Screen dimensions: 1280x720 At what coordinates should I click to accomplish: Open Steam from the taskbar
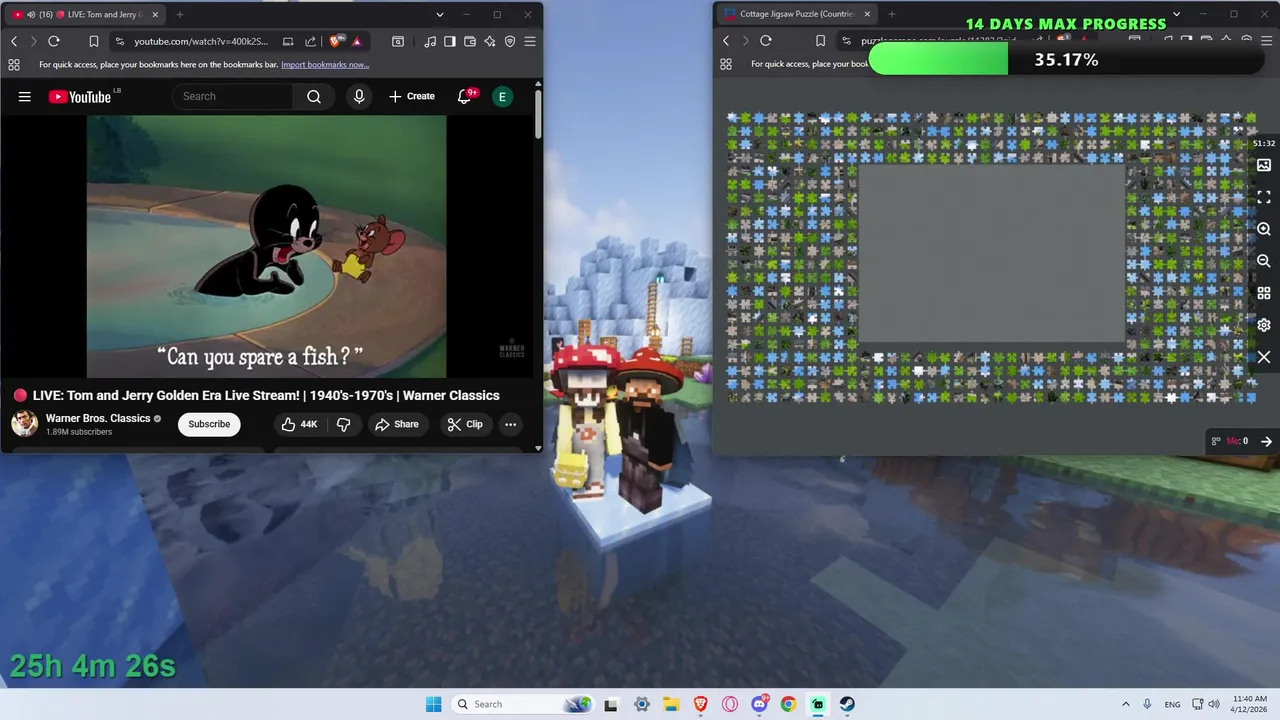tap(847, 704)
